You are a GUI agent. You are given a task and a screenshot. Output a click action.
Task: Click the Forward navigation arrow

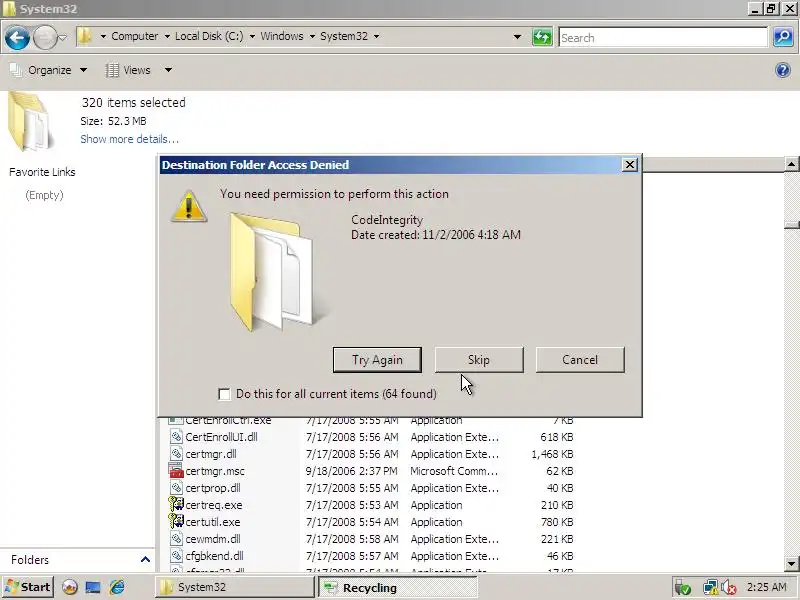[45, 38]
